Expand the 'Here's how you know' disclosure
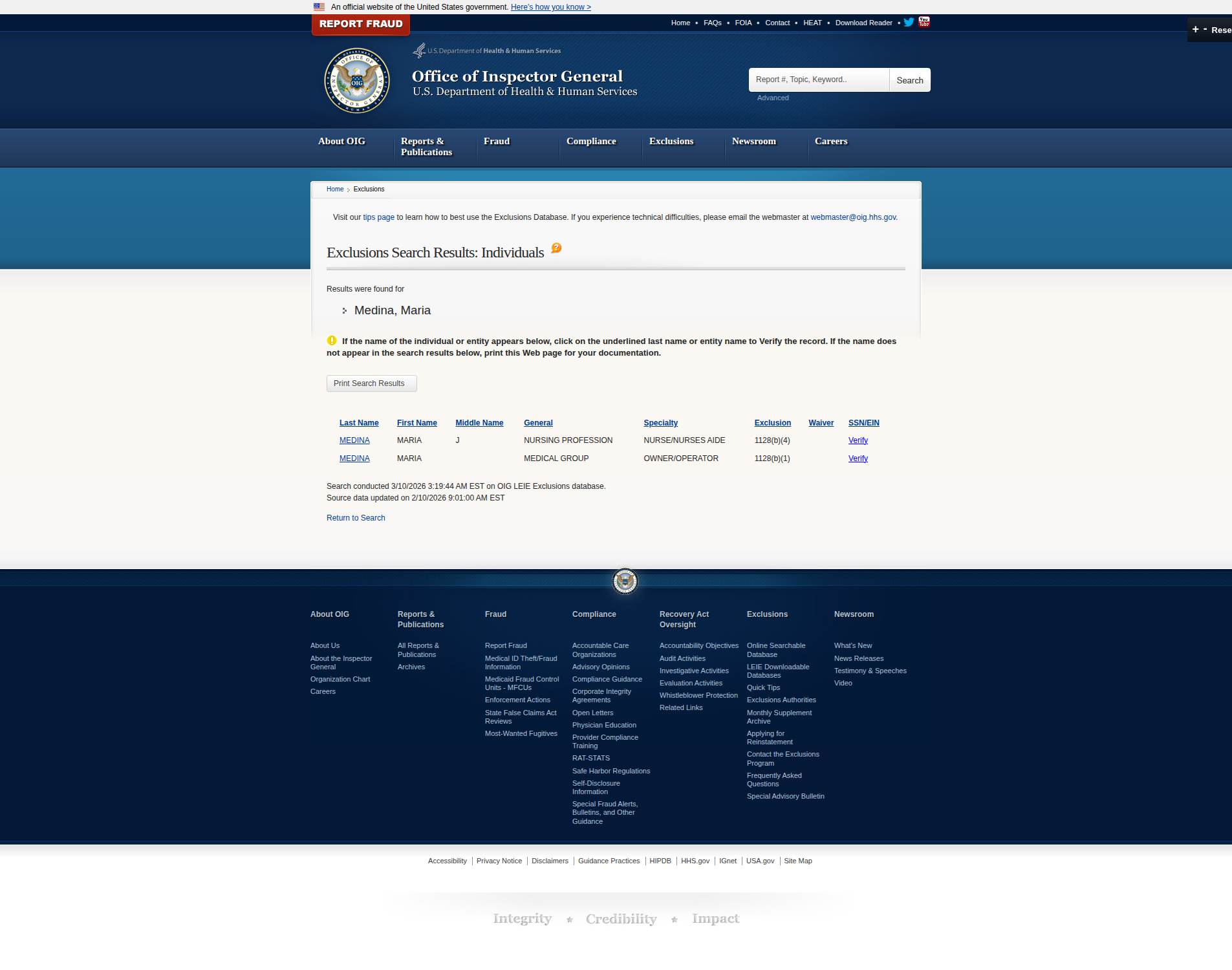The height and width of the screenshot is (970, 1232). [x=550, y=7]
